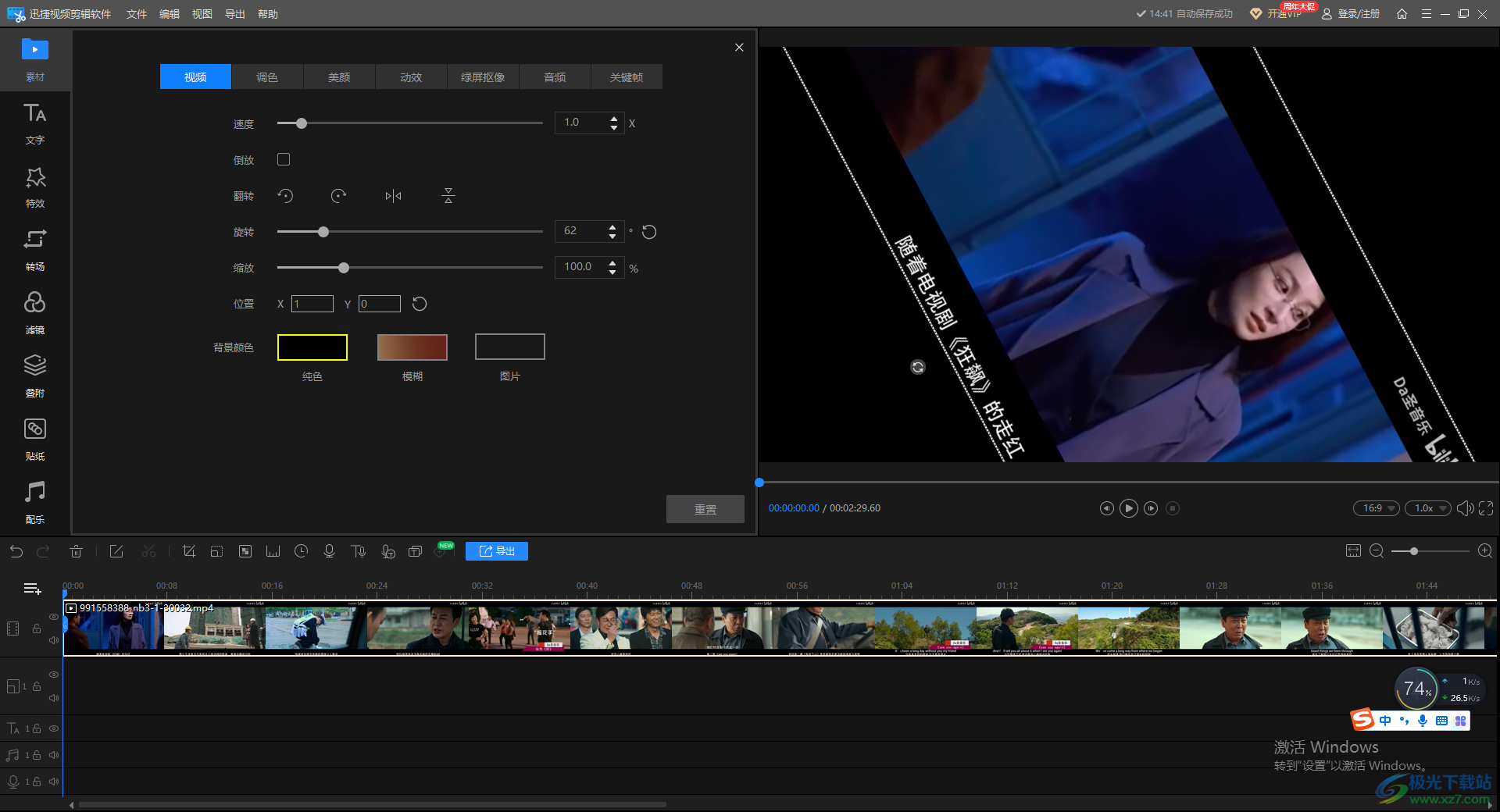Open the 转场 transitions panel
This screenshot has width=1500, height=812.
click(x=35, y=251)
